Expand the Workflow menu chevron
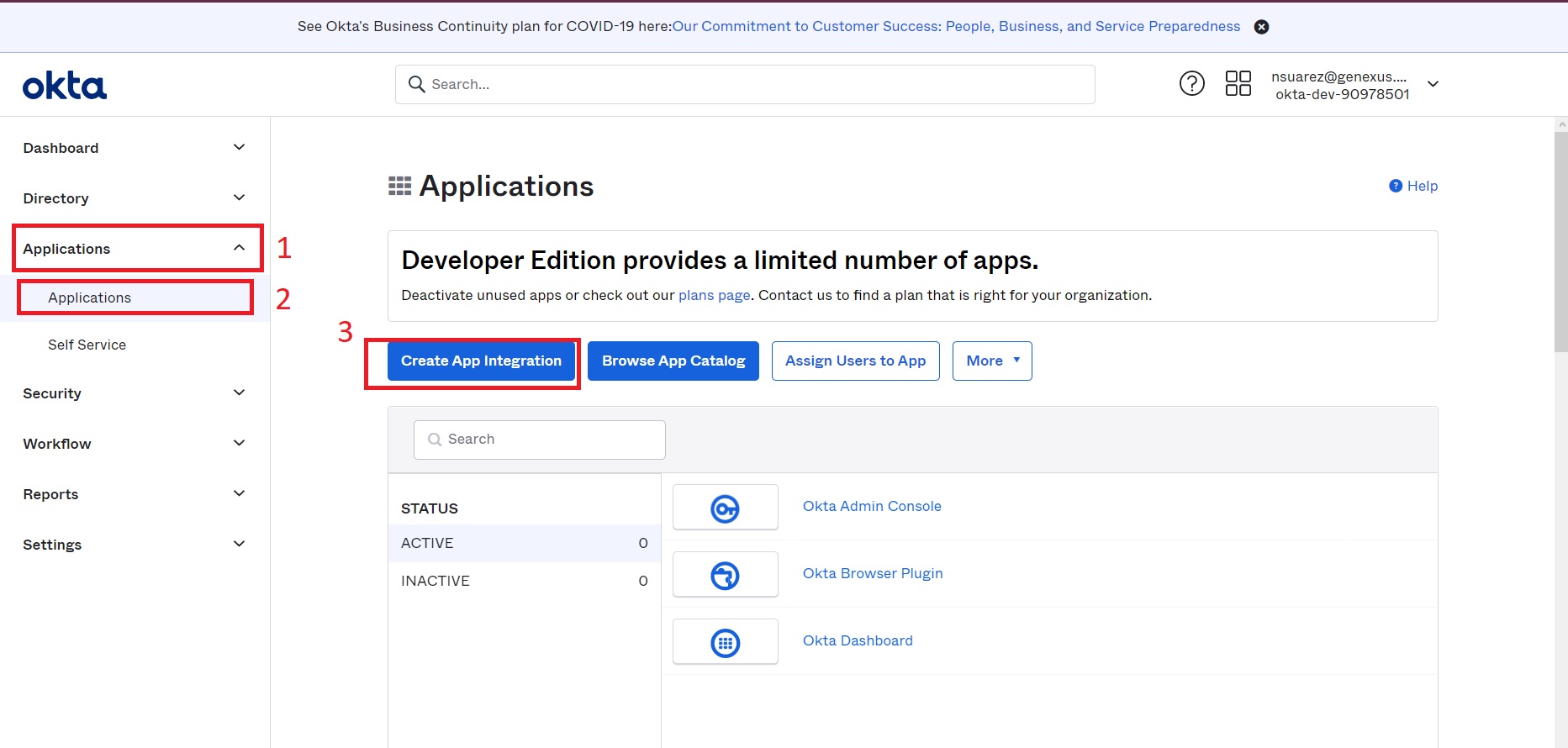 point(239,443)
